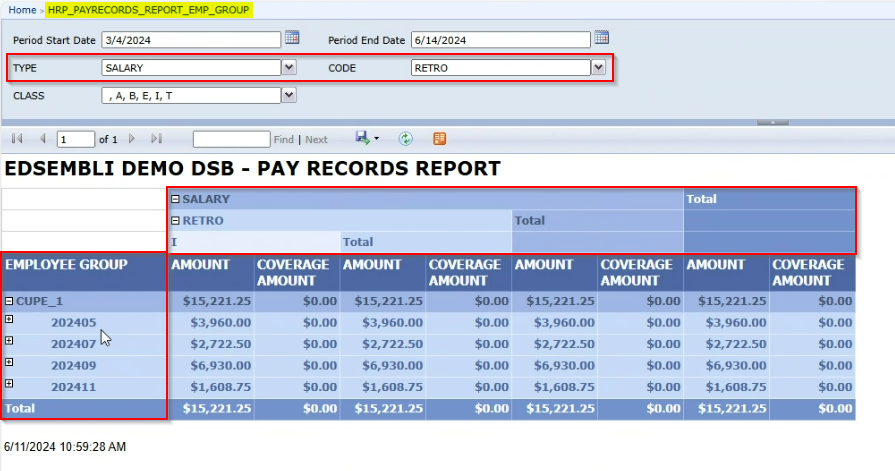Click the TYPE field showing SALARY
Viewport: 895px width, 471px height.
point(191,67)
